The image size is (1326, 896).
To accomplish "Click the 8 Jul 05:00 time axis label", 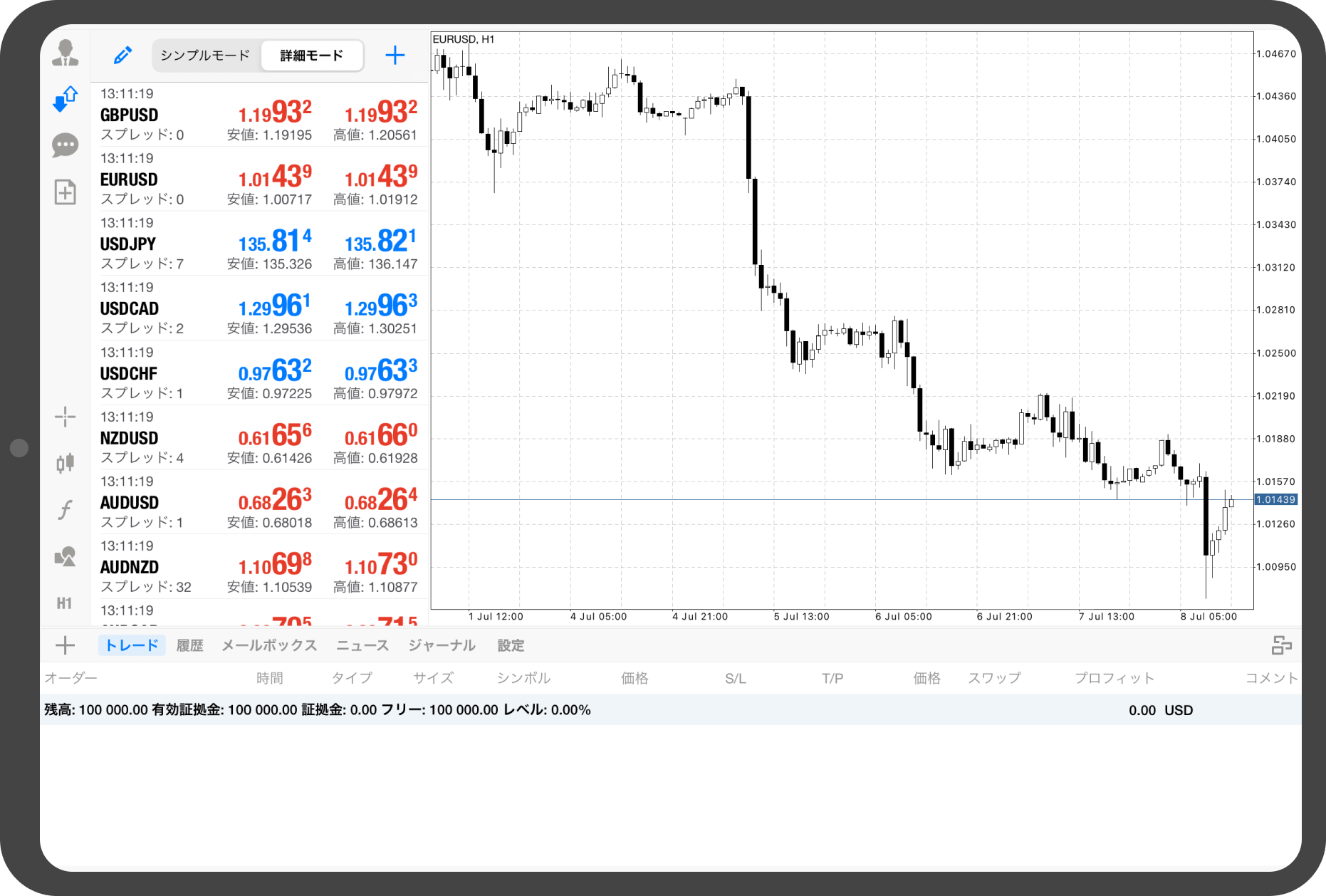I will click(x=1208, y=617).
